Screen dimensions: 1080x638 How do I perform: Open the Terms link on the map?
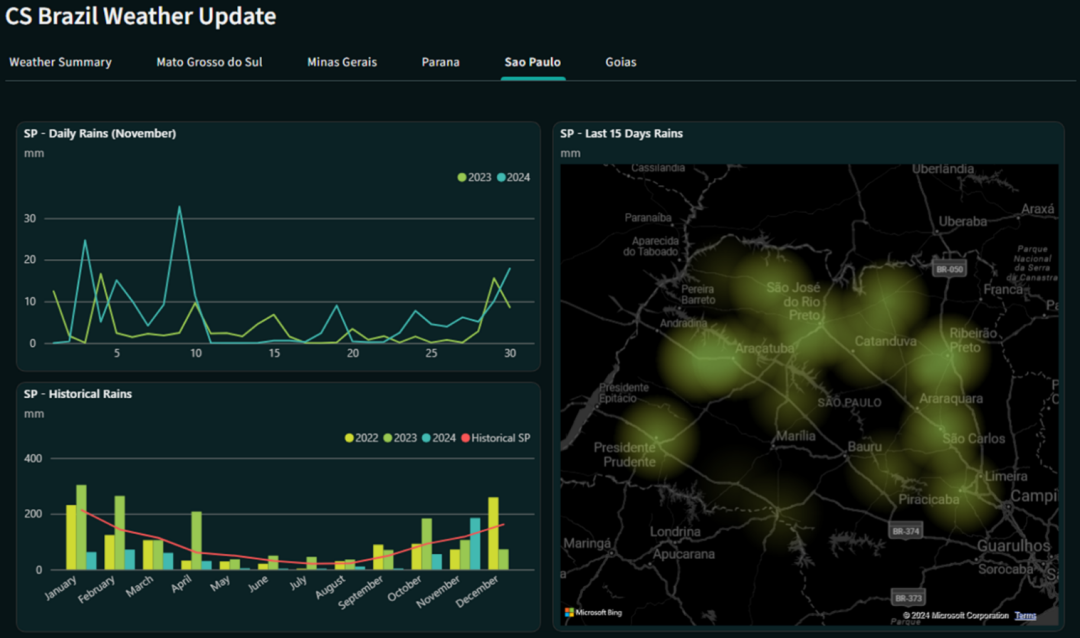click(x=1025, y=615)
